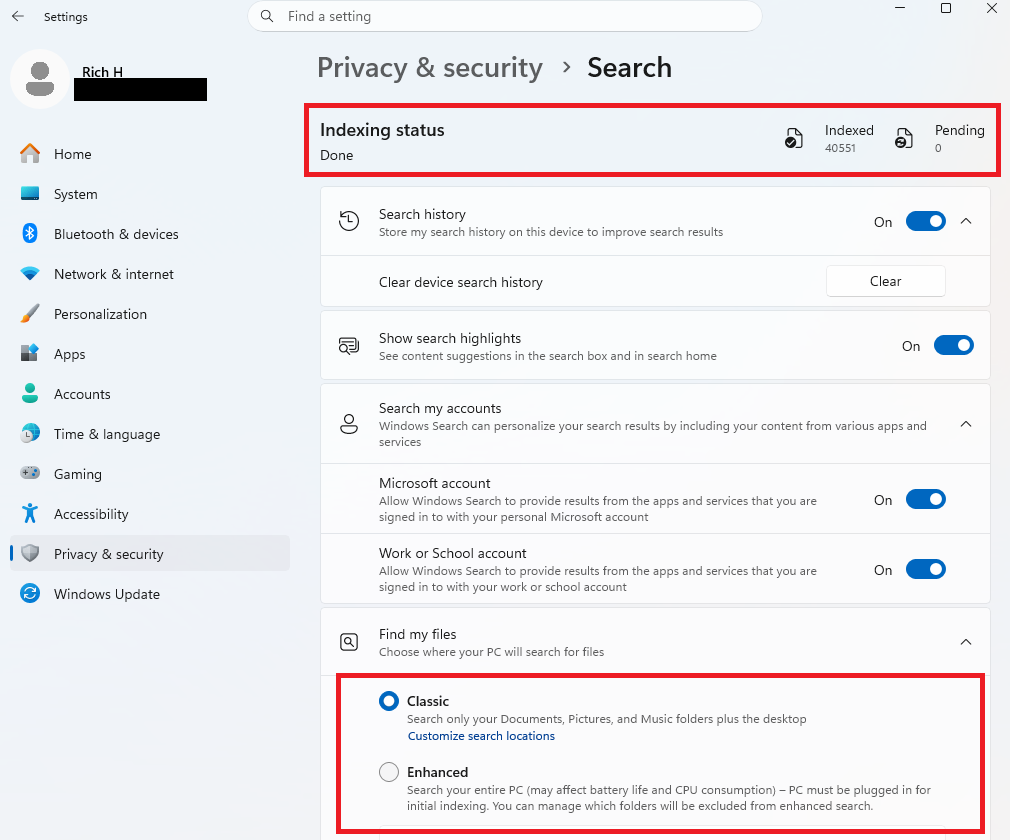Select the Enhanced search radio button
The image size is (1010, 840).
[x=389, y=772]
